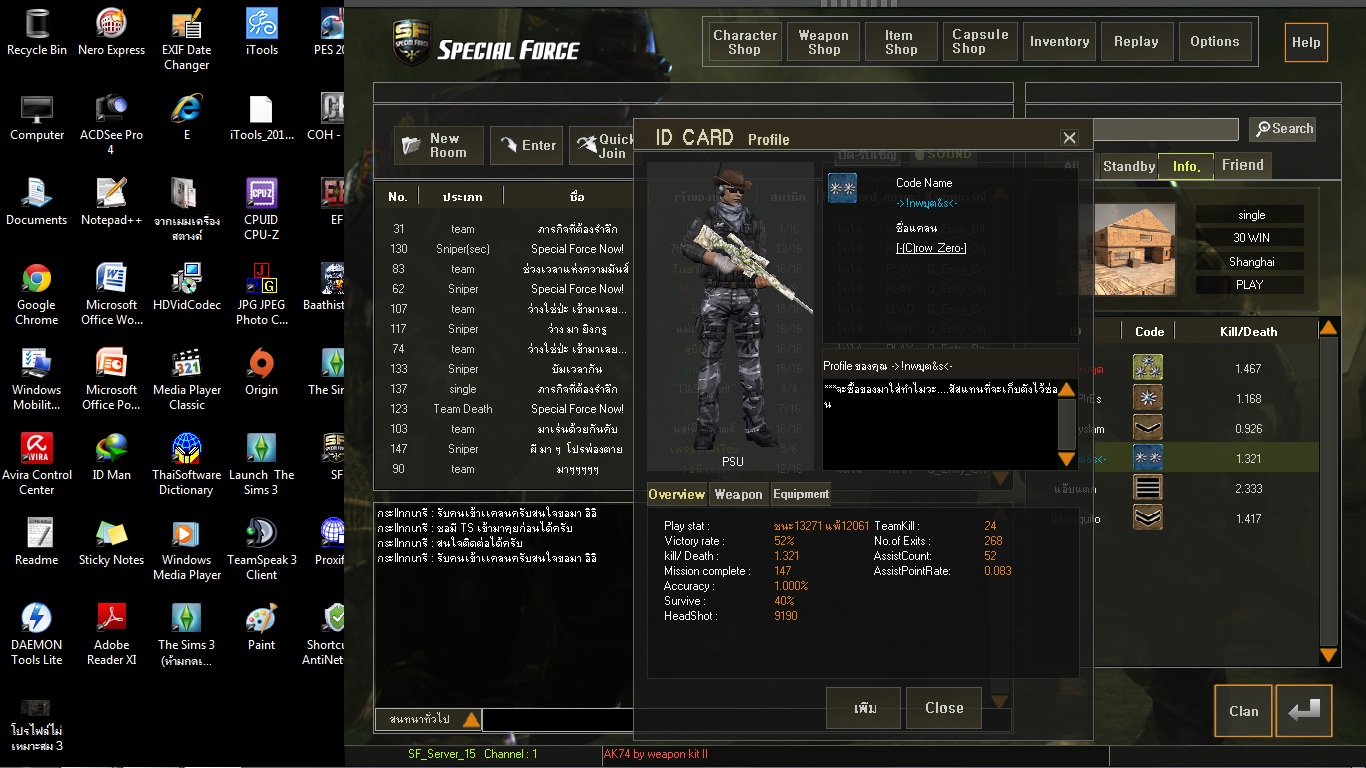Switch to the Standby tab
The width and height of the screenshot is (1366, 768).
pyautogui.click(x=1129, y=166)
